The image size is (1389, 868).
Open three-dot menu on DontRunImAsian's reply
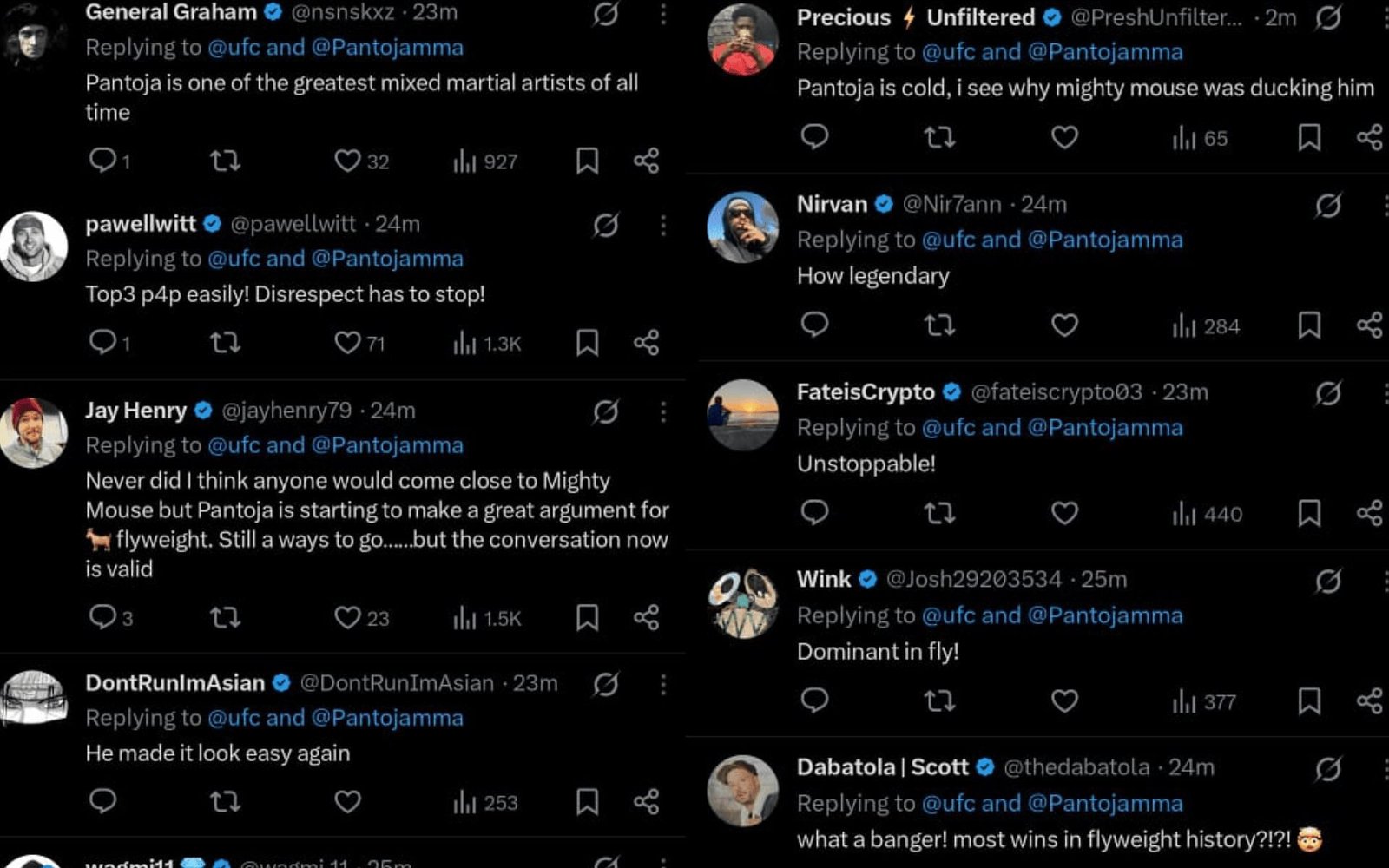pyautogui.click(x=663, y=684)
